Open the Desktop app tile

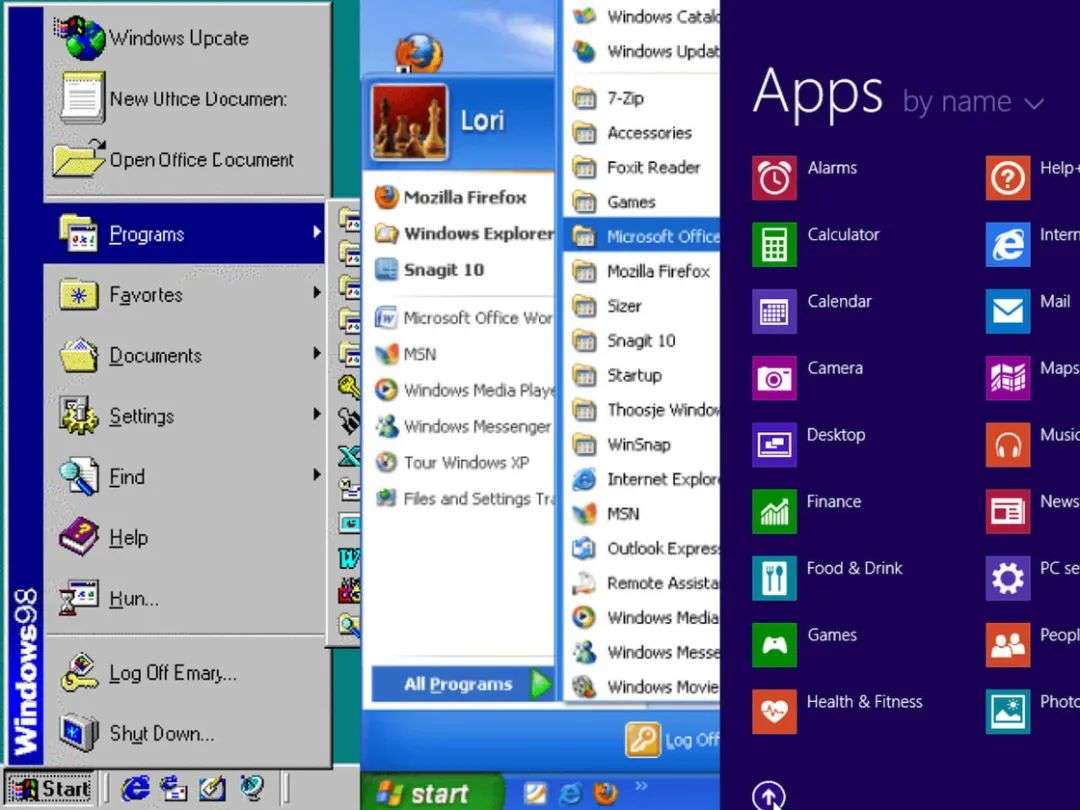click(x=774, y=445)
